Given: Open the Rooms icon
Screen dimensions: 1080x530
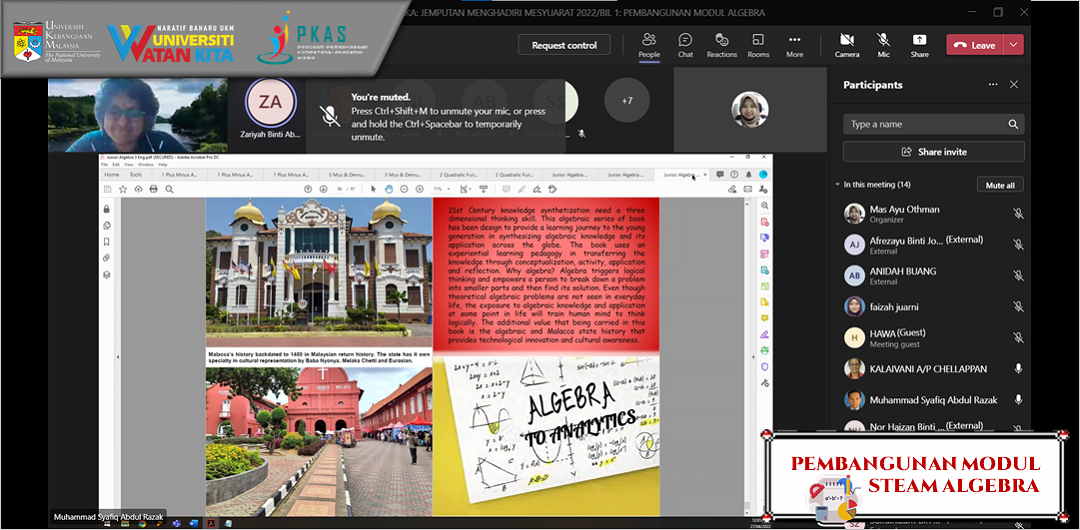Looking at the screenshot, I should point(758,44).
